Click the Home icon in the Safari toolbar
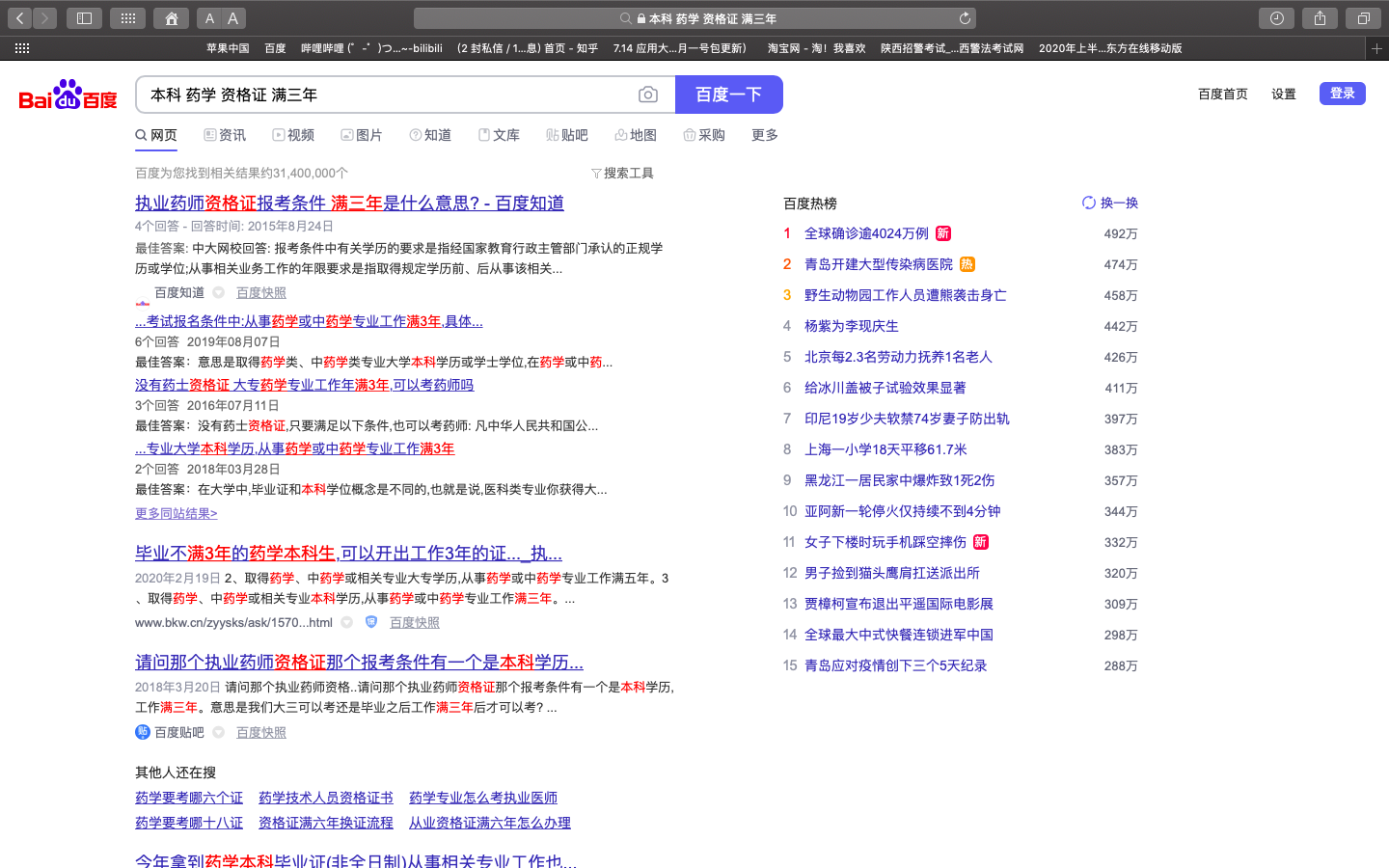 pyautogui.click(x=171, y=18)
